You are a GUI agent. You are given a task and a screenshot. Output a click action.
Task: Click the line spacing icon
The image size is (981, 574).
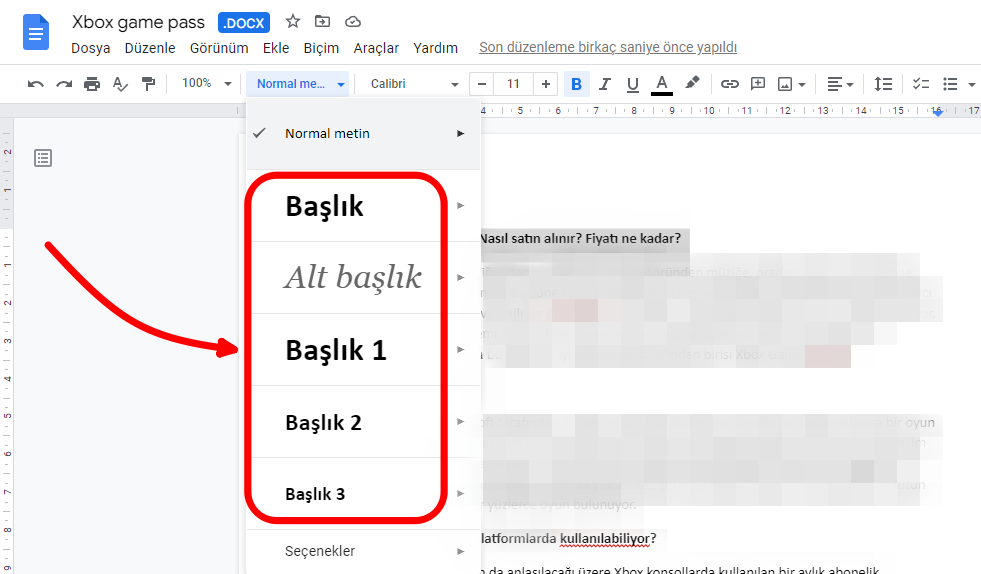(x=883, y=84)
